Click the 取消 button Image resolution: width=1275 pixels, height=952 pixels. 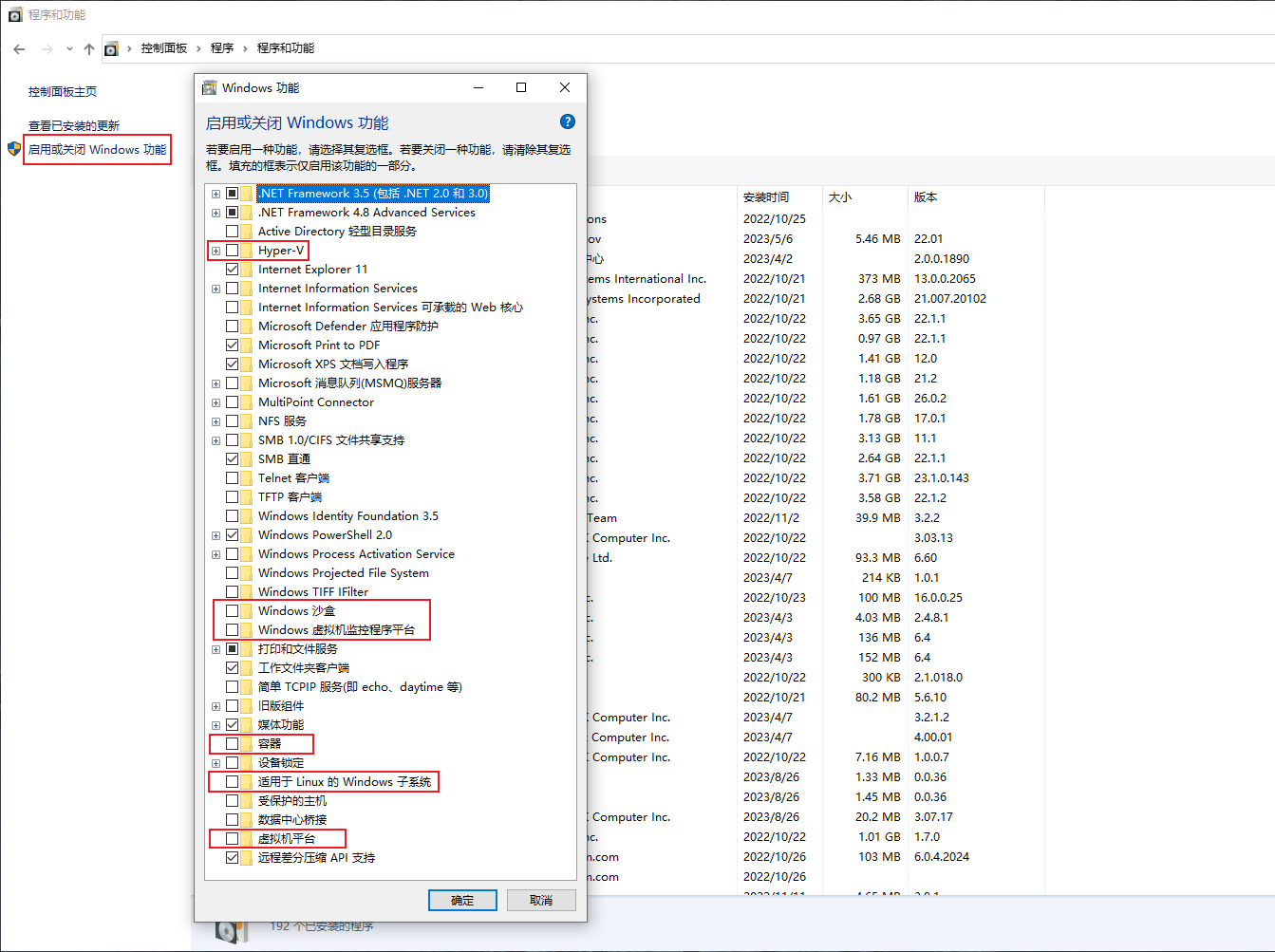tap(541, 900)
